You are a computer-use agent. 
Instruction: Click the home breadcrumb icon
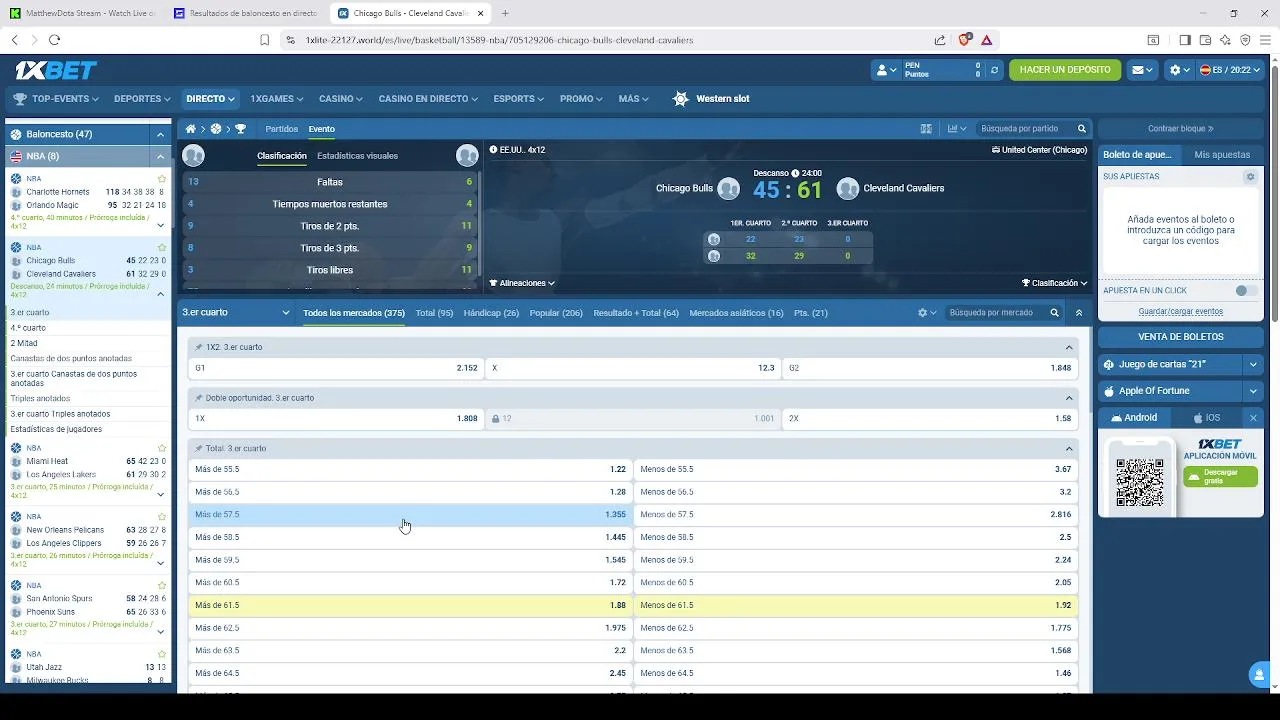pos(190,129)
